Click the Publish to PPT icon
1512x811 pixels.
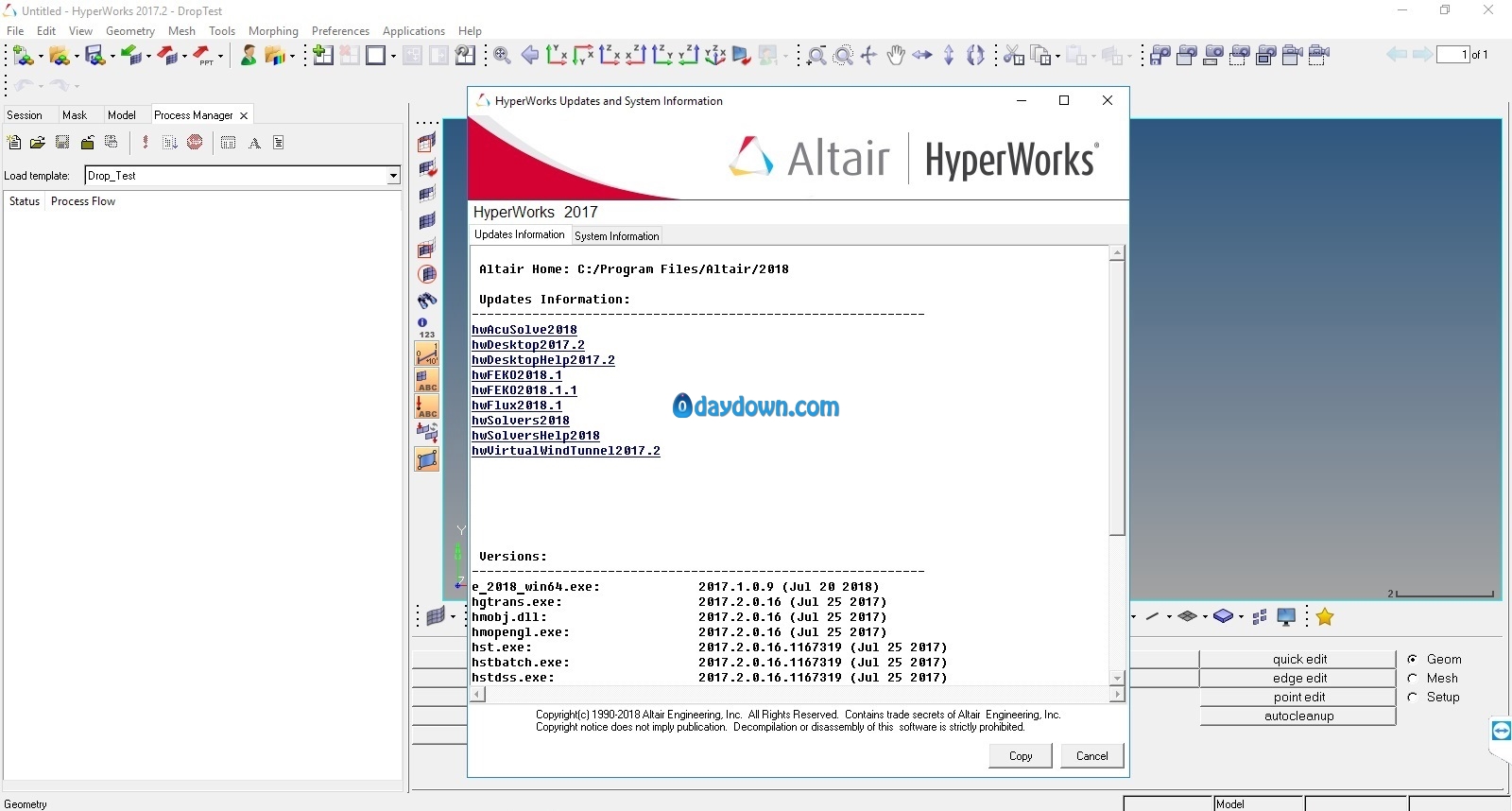(204, 56)
